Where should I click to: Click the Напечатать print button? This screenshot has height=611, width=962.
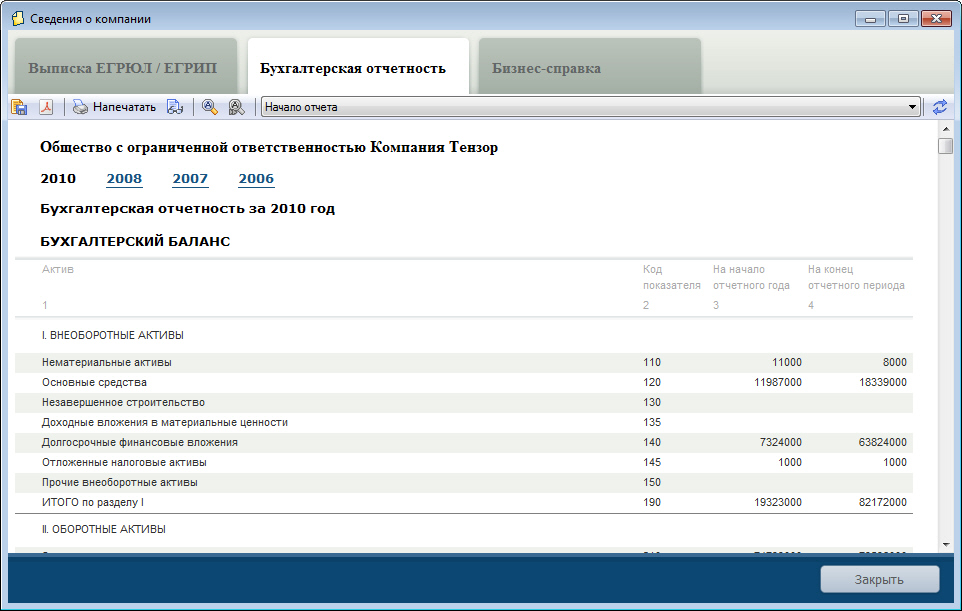tap(114, 107)
